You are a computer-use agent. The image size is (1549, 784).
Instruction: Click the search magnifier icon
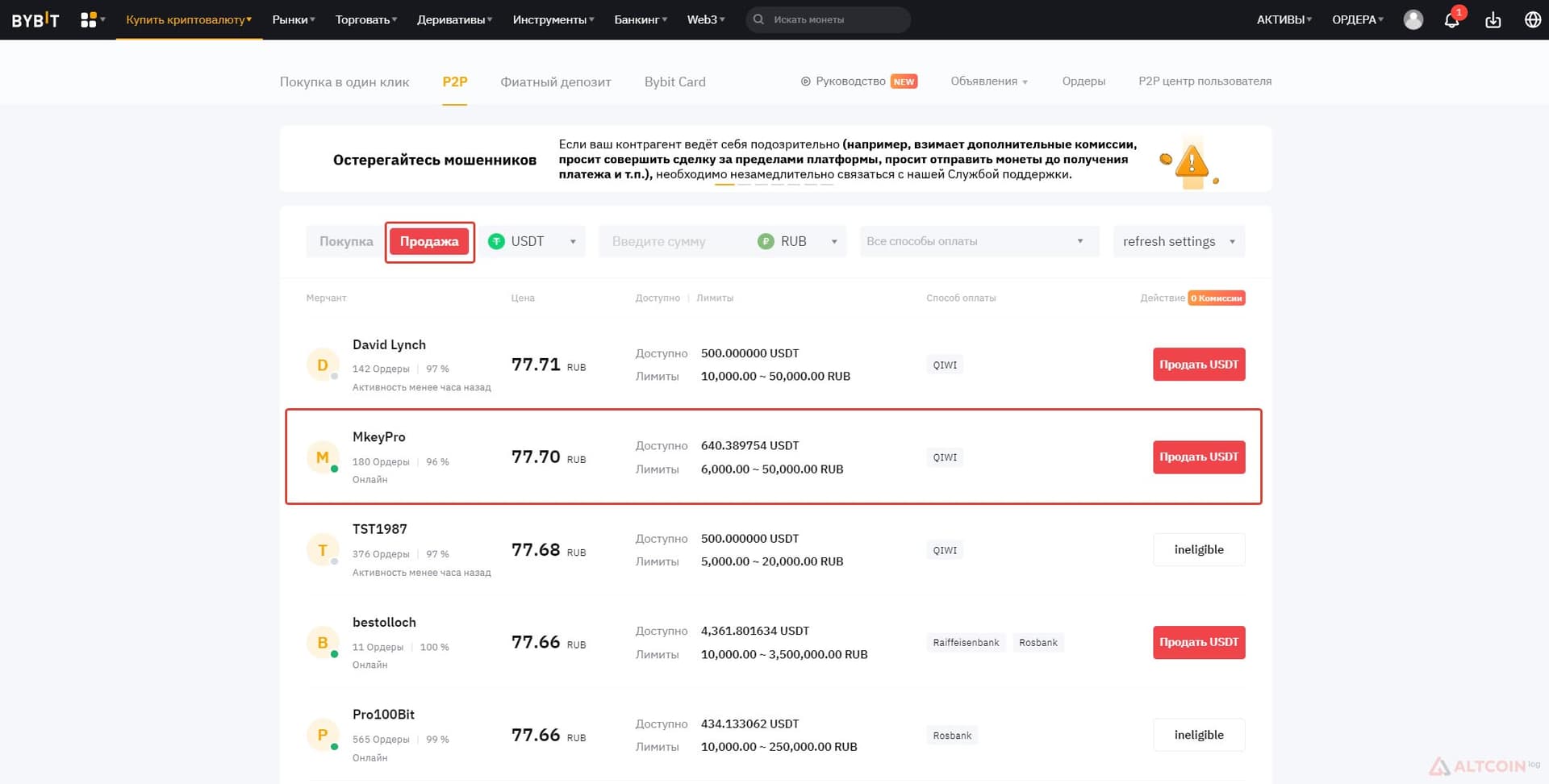click(x=758, y=19)
